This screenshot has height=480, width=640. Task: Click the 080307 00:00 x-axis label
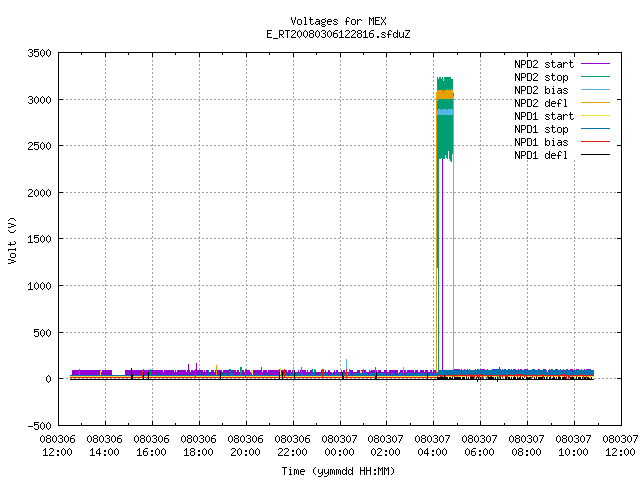339,446
